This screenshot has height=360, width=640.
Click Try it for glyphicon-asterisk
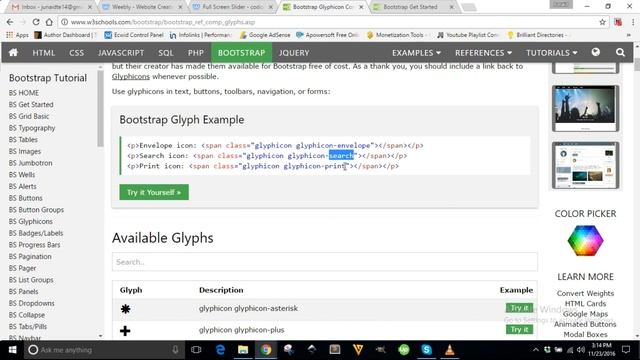pos(519,308)
